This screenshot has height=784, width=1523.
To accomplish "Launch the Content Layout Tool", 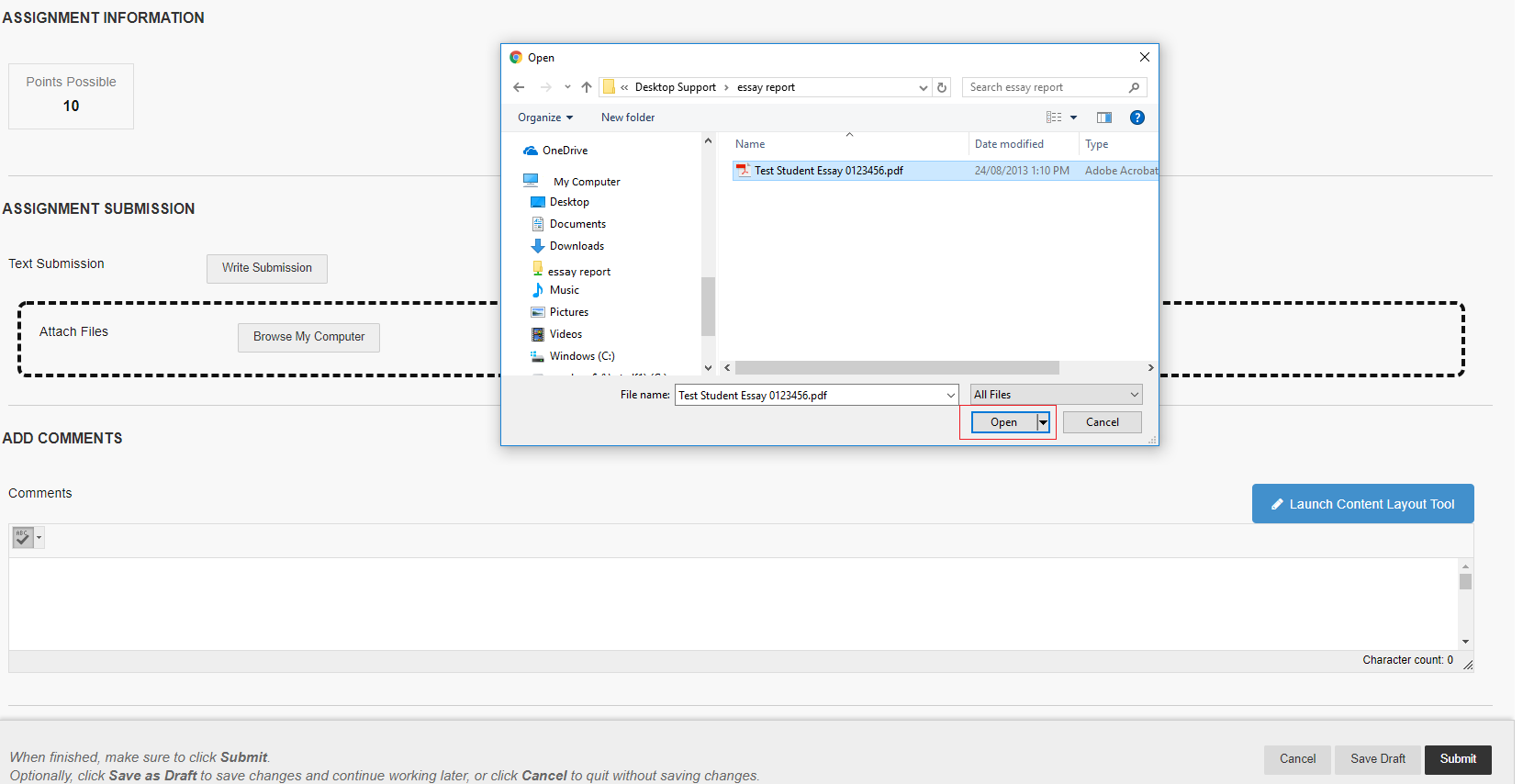I will click(1362, 504).
